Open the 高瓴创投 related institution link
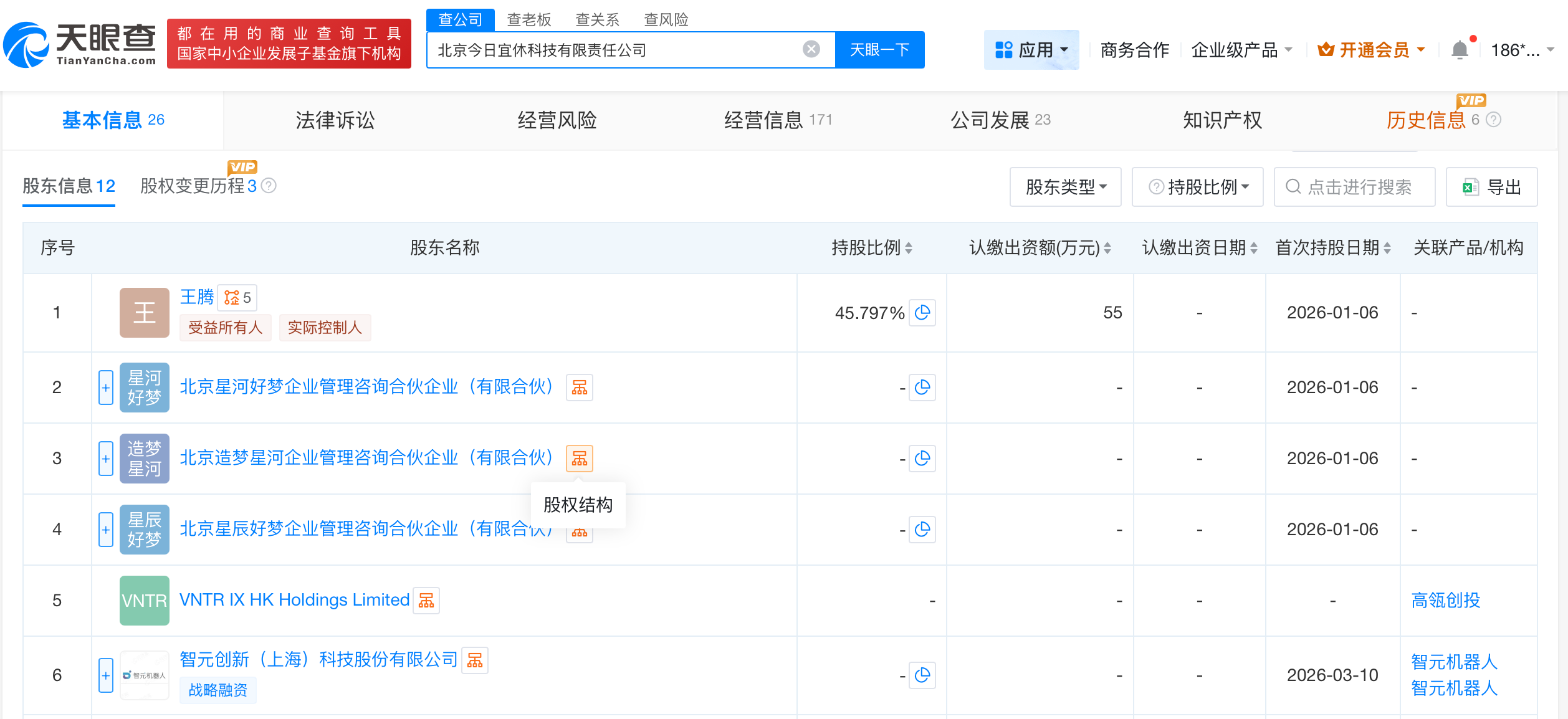This screenshot has width=1568, height=719. 1445,600
